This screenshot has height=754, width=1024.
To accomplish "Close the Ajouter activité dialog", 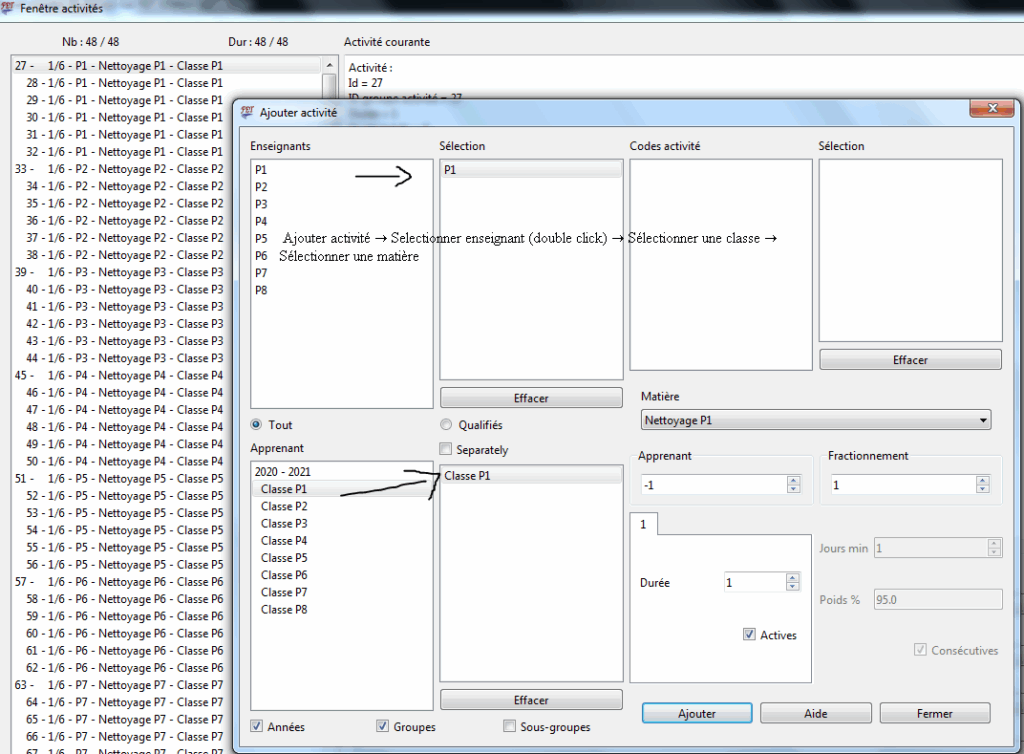I will pos(991,108).
